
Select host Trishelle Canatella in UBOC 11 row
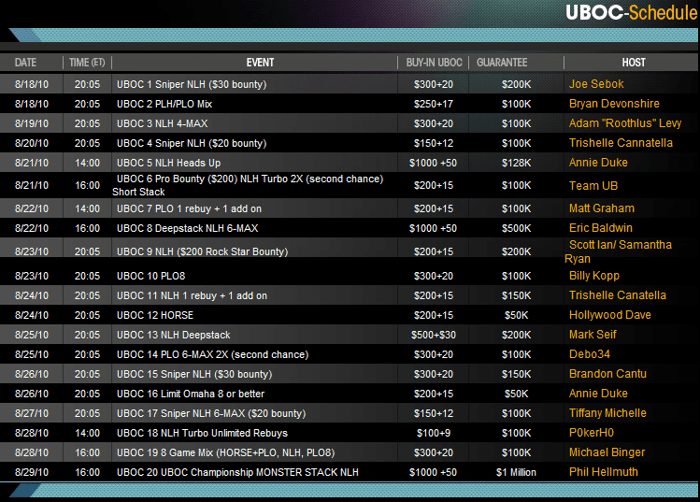(x=617, y=295)
